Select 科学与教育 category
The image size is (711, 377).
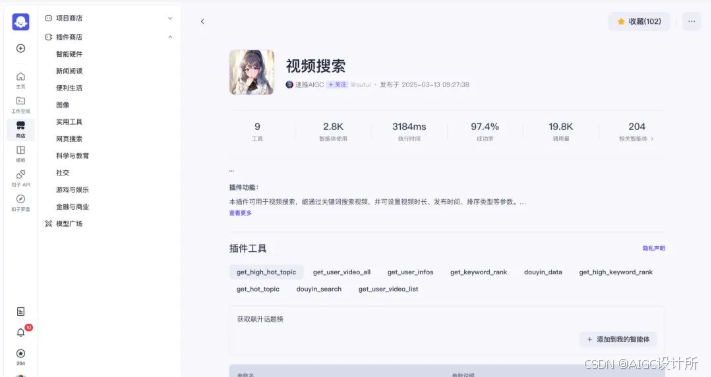[72, 156]
